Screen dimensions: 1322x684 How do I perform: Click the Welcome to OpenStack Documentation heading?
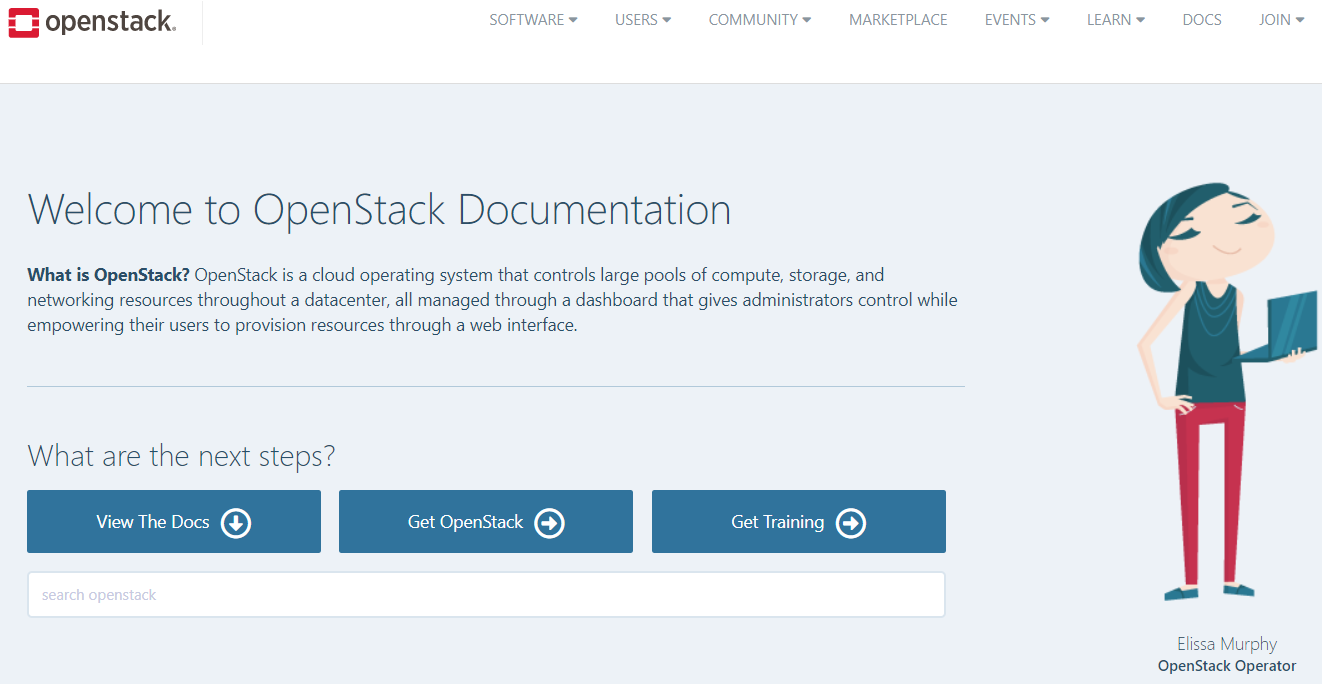(379, 210)
